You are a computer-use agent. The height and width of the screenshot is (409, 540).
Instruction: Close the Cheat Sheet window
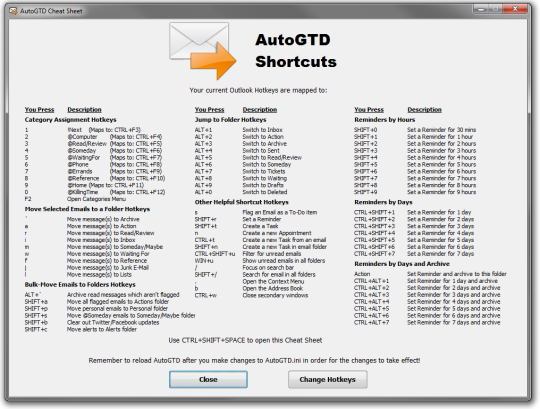515,9
